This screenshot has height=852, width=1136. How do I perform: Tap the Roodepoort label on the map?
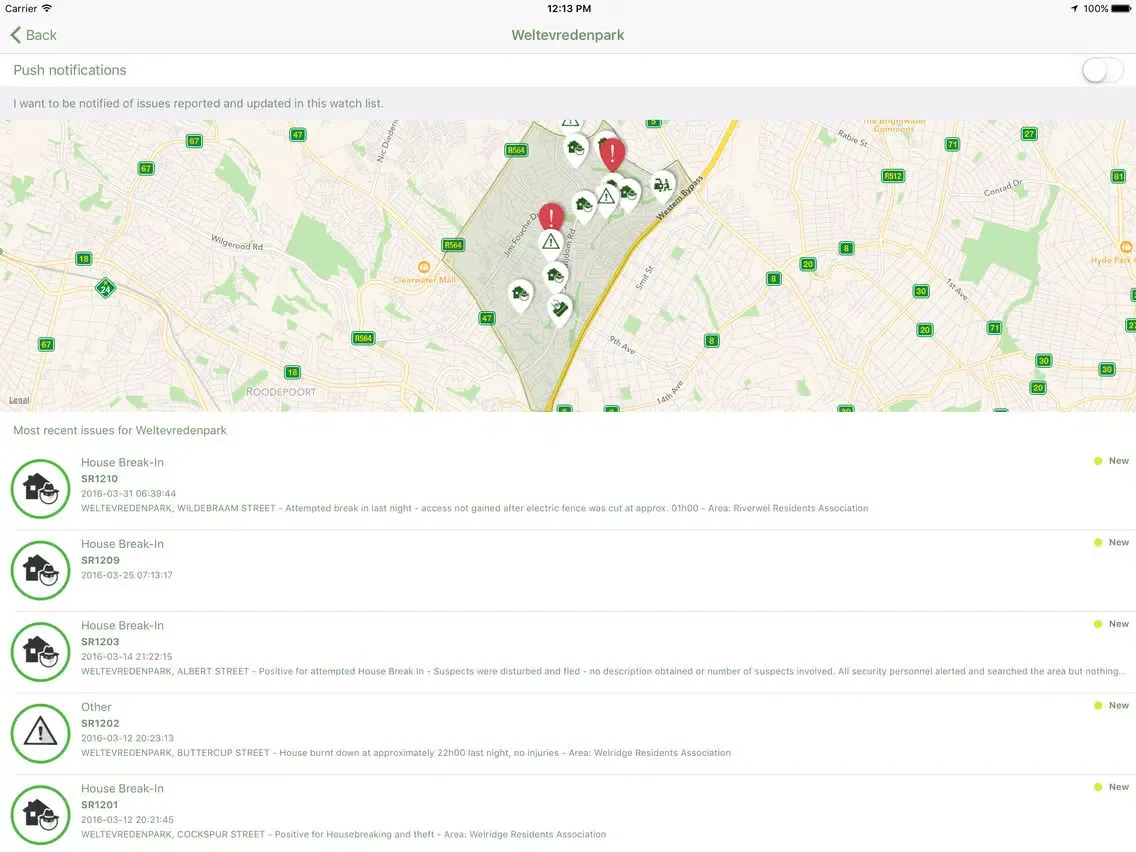281,392
